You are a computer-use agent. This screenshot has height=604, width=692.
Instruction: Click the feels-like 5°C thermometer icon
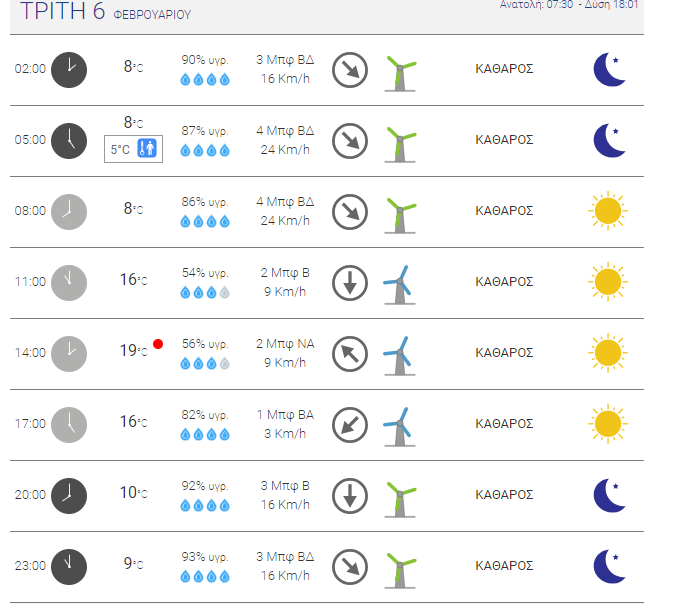147,148
